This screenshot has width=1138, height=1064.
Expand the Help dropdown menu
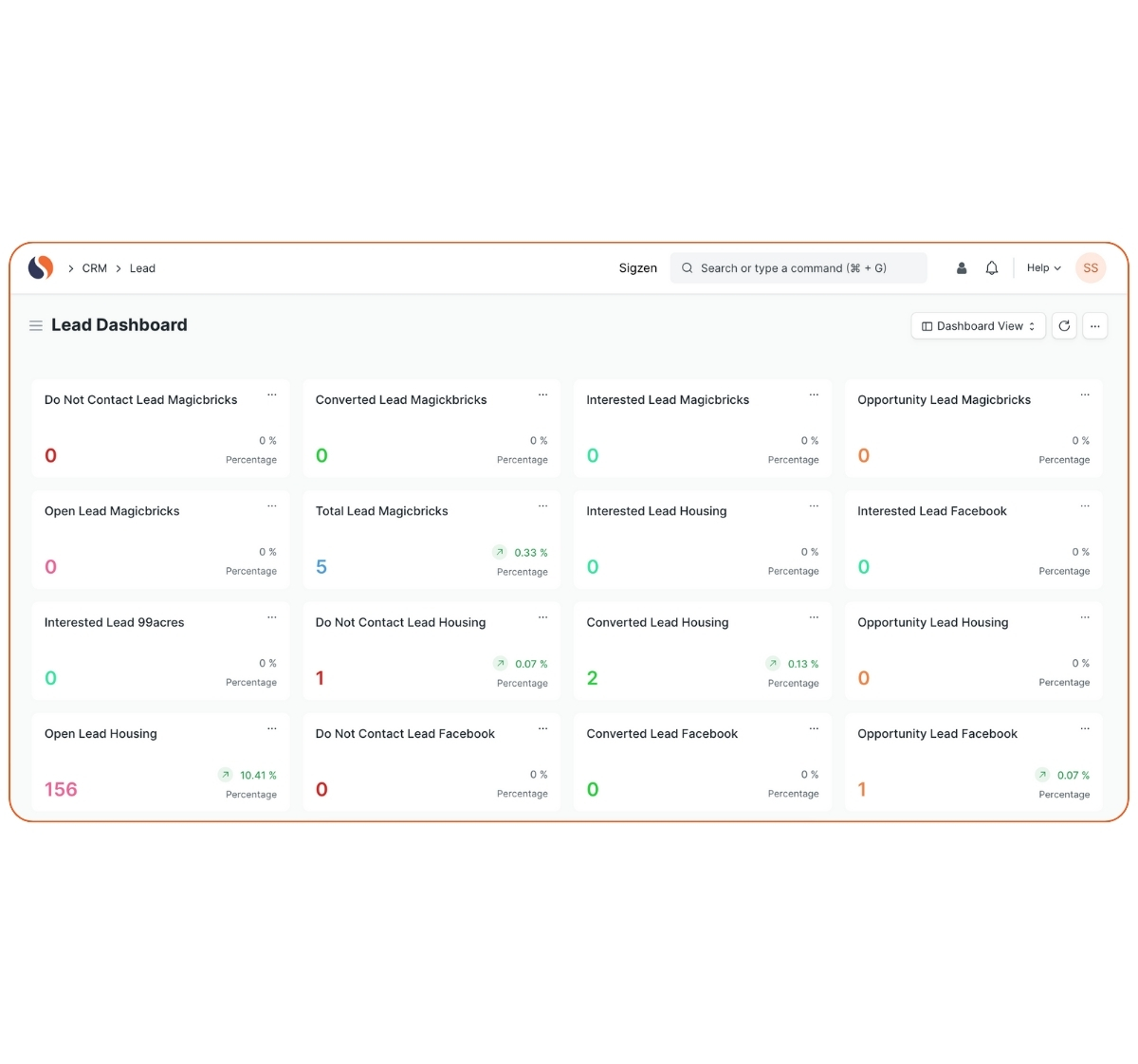point(1043,268)
